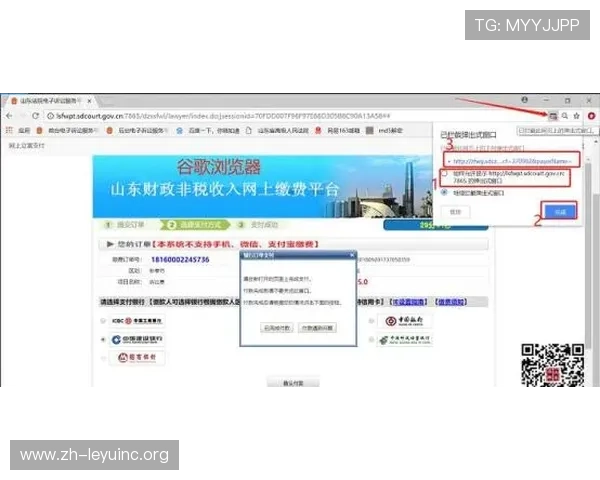The width and height of the screenshot is (600, 480).
Task: Select the Postal Savings Bank radio button
Action: pos(371,340)
